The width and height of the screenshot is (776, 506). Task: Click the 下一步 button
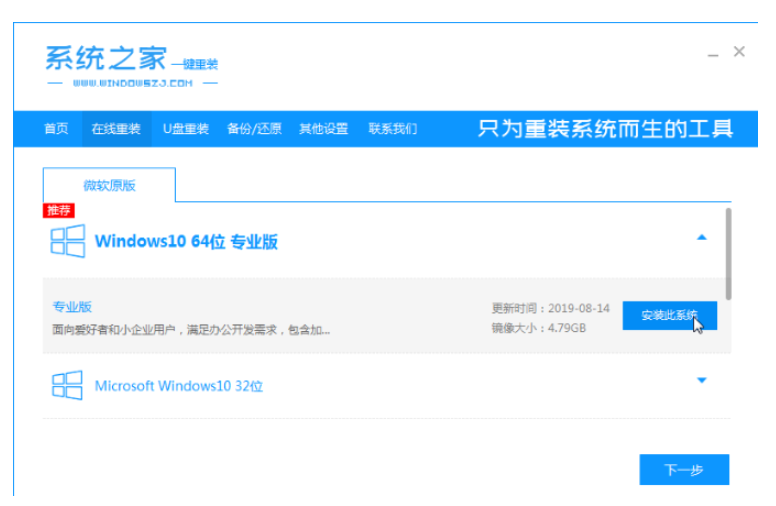(x=684, y=469)
